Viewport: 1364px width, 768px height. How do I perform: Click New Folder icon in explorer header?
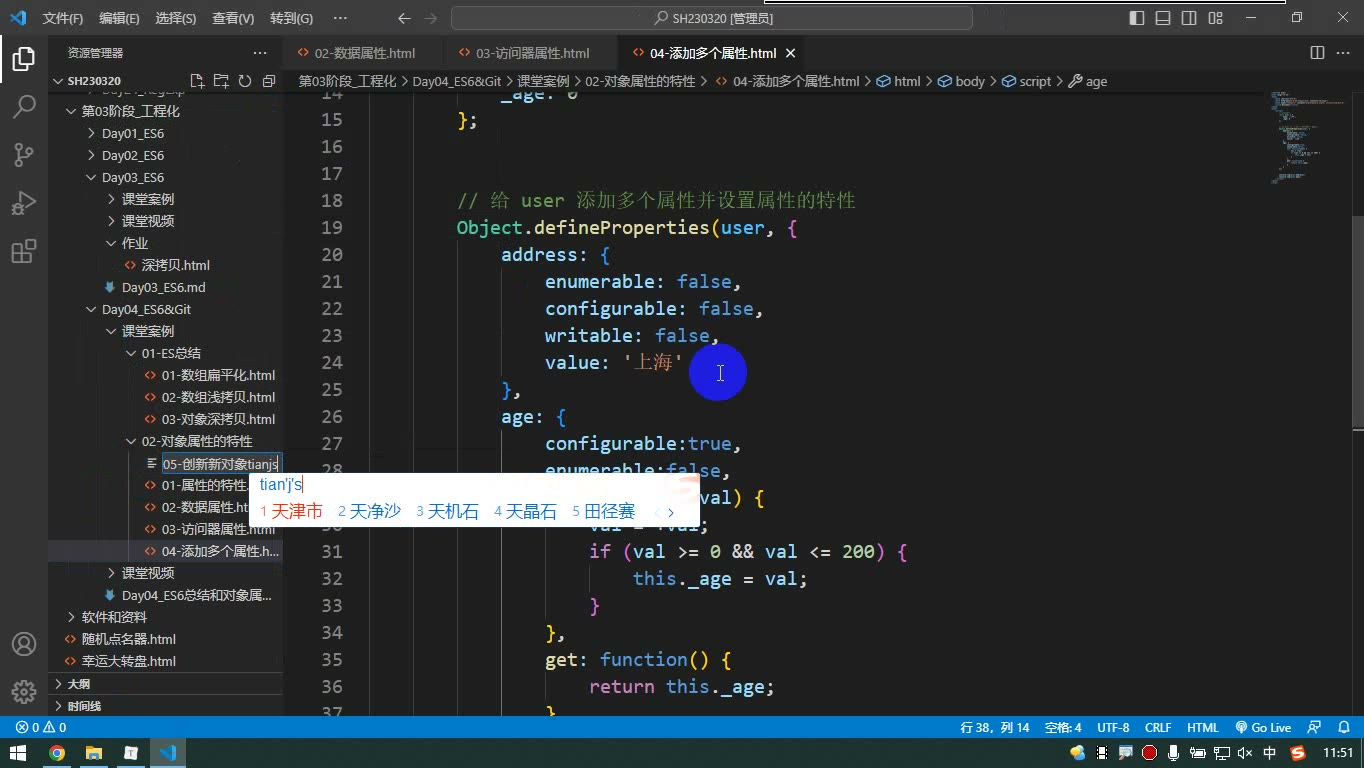point(221,81)
